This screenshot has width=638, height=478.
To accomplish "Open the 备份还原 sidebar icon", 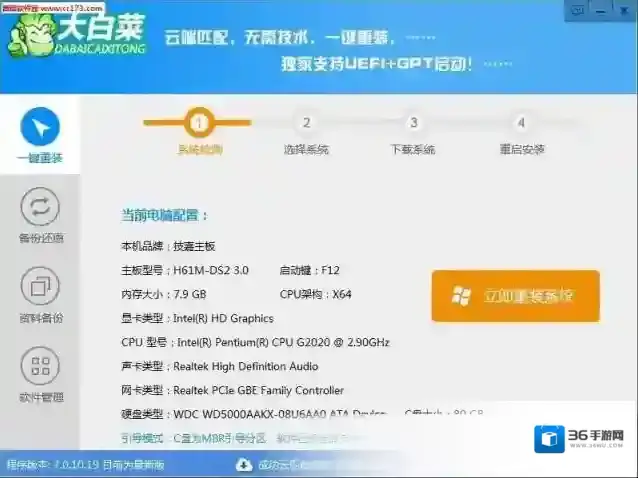I will point(40,207).
